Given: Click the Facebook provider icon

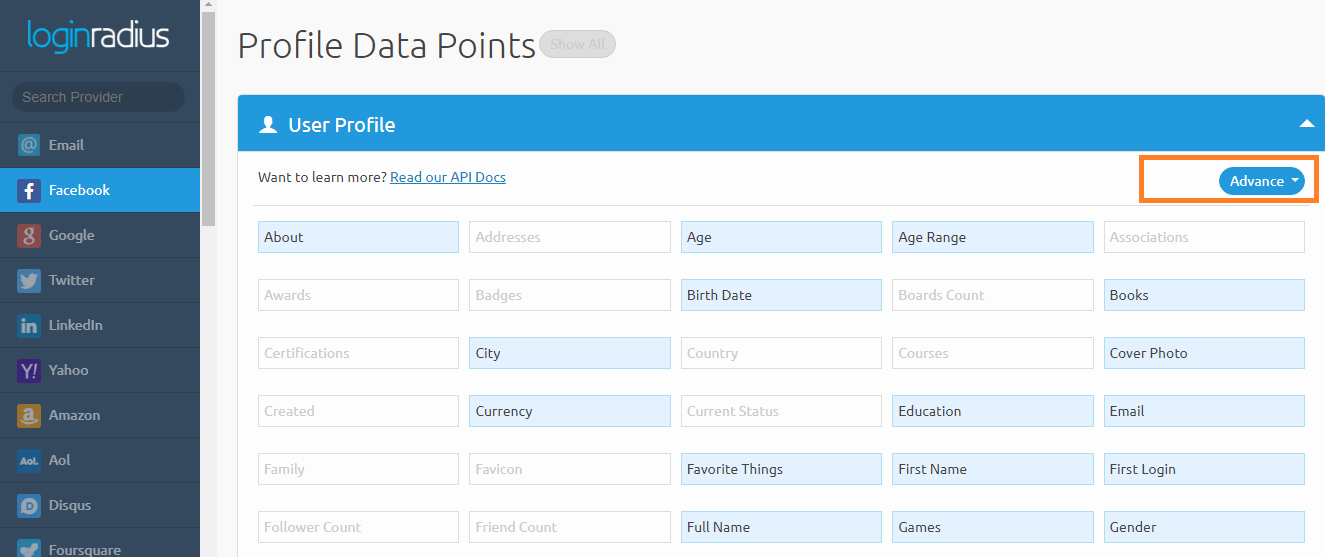Looking at the screenshot, I should [x=29, y=190].
